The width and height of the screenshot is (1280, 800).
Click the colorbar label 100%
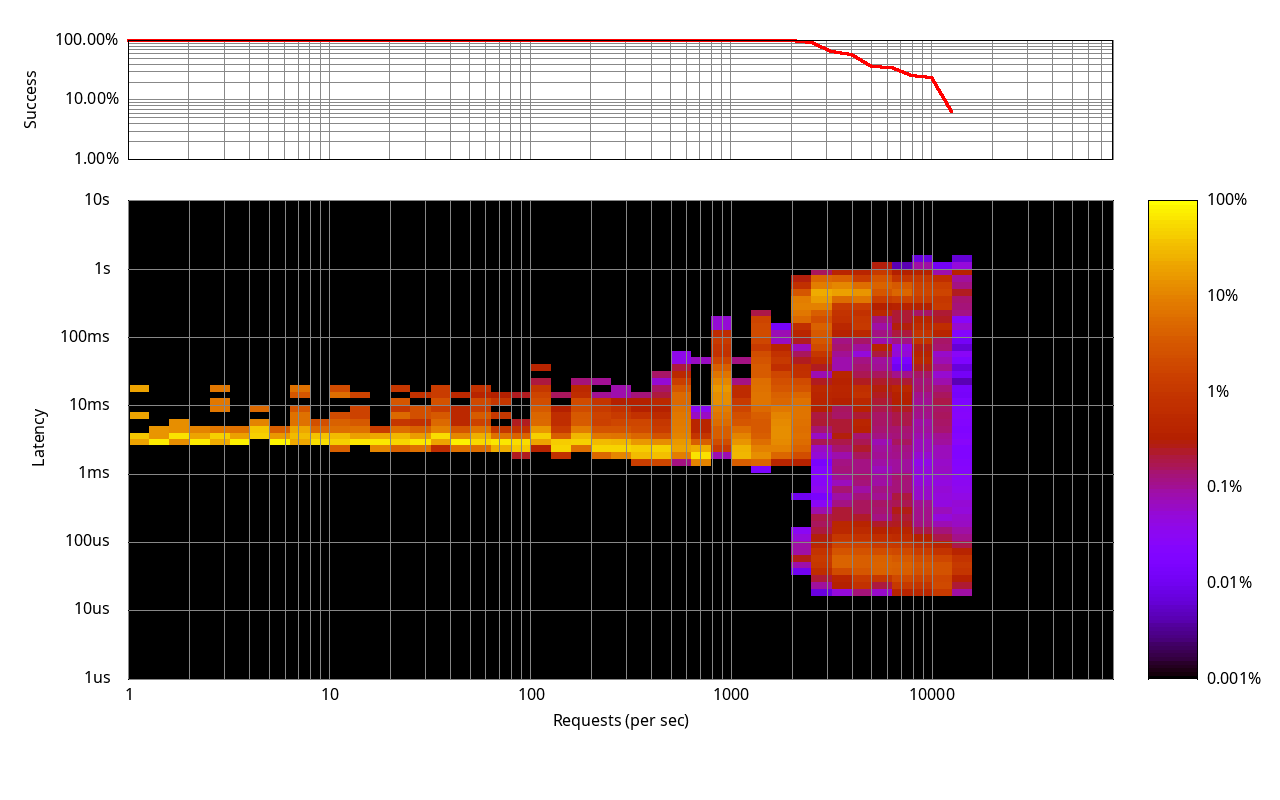click(1227, 200)
